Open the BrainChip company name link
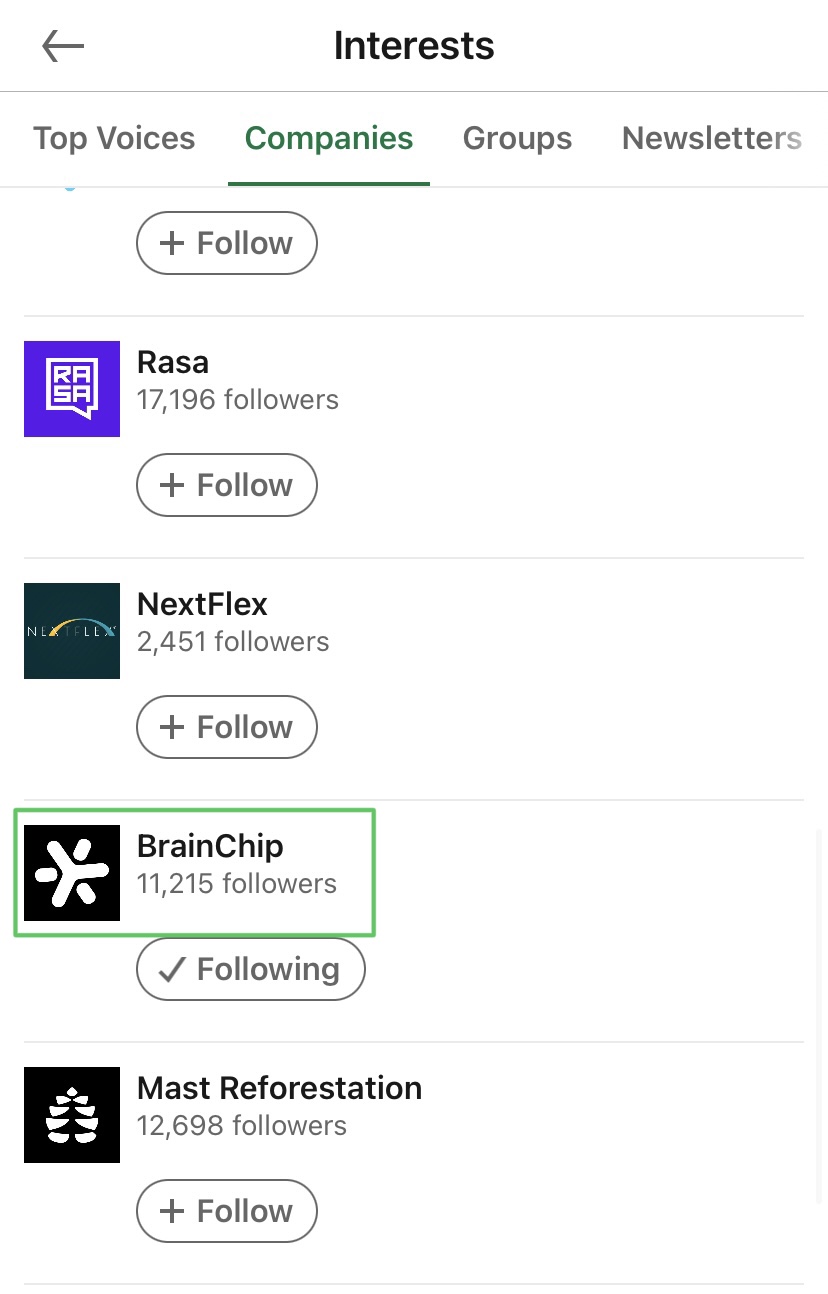Viewport: 828px width, 1294px height. click(x=210, y=846)
